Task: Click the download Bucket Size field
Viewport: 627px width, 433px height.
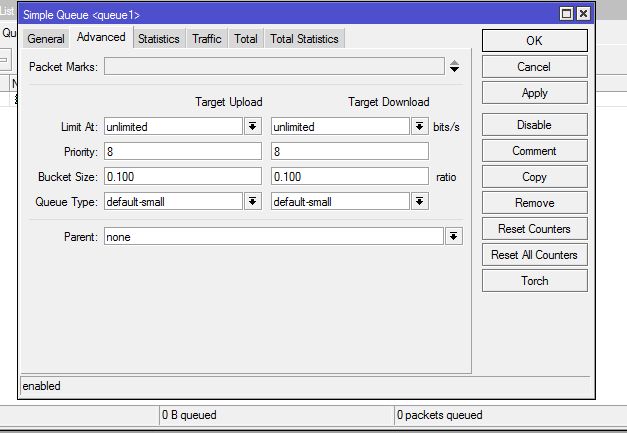Action: [x=349, y=176]
